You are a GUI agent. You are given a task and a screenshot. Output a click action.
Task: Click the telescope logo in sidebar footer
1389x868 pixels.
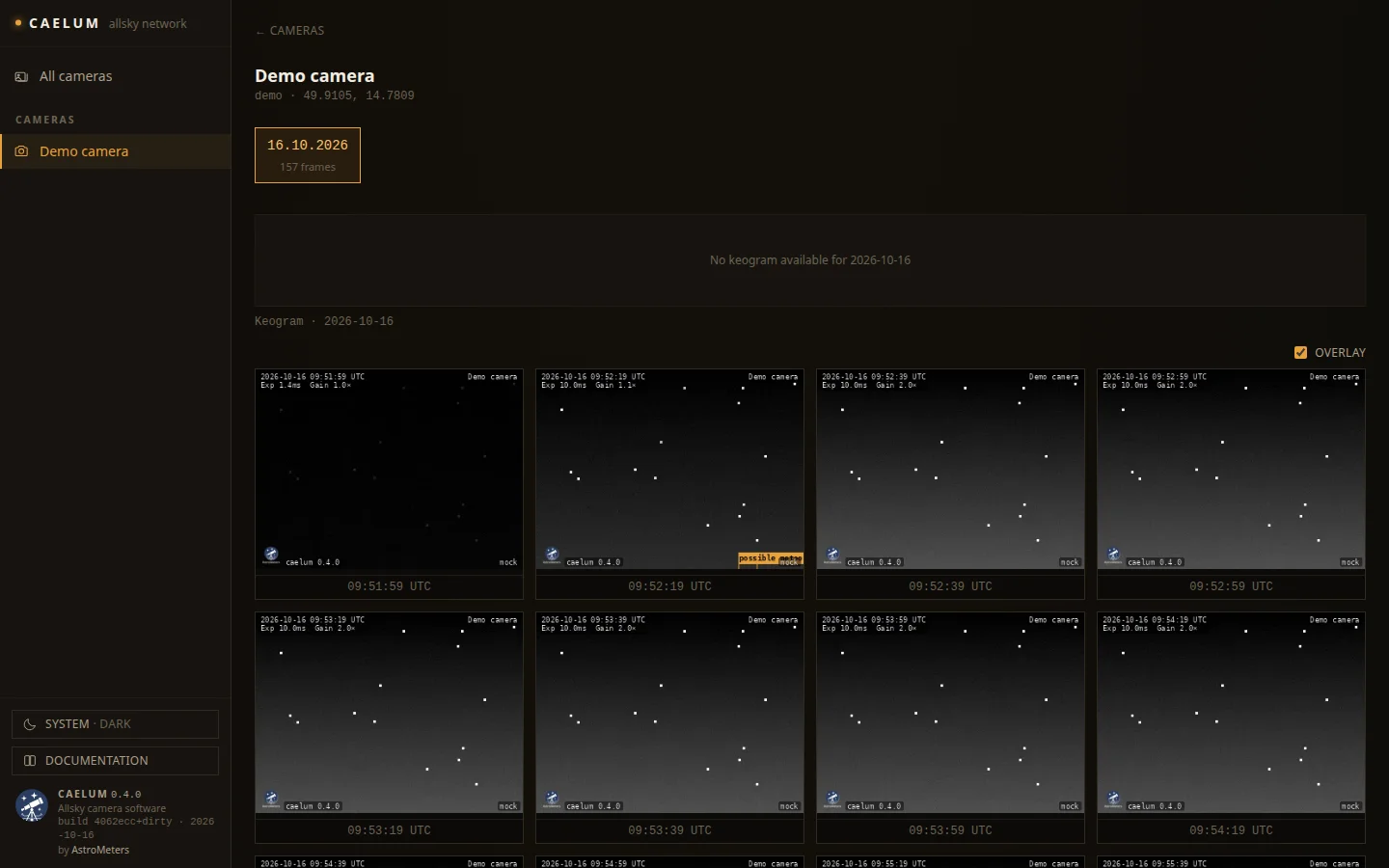click(32, 806)
